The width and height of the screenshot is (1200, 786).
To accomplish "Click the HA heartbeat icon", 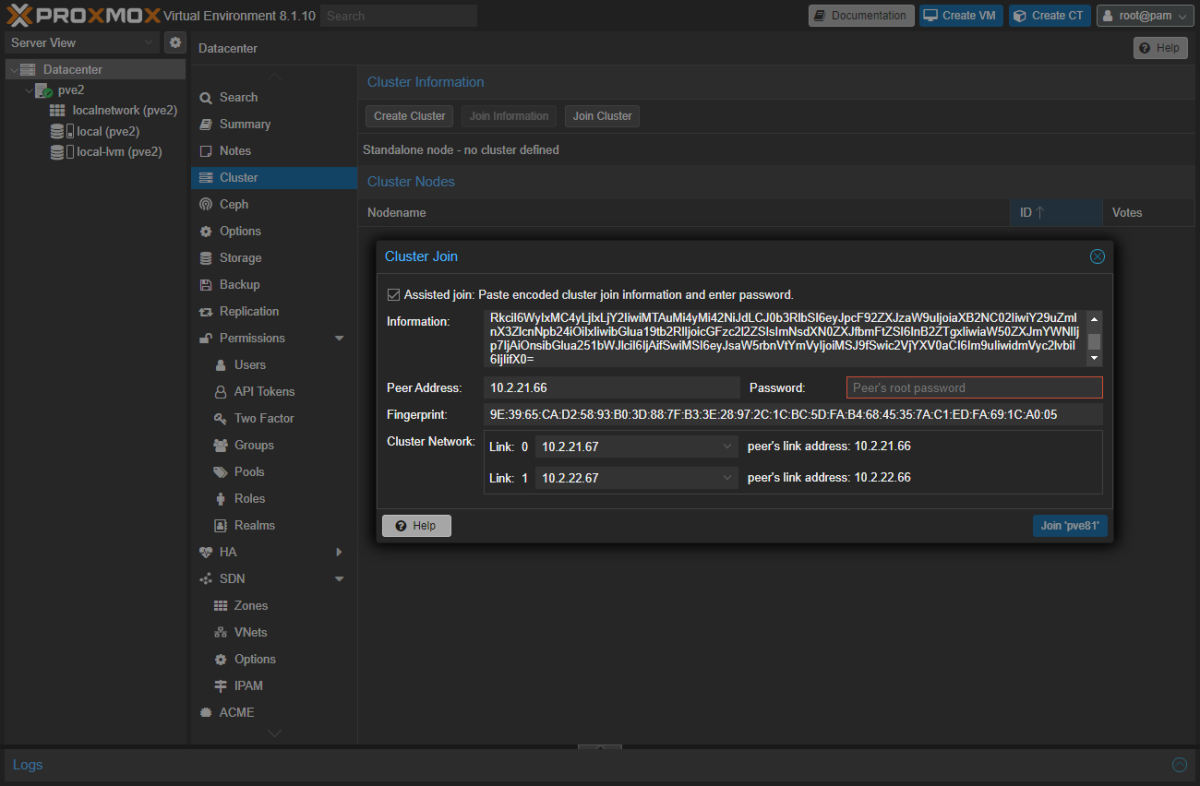I will coord(206,552).
